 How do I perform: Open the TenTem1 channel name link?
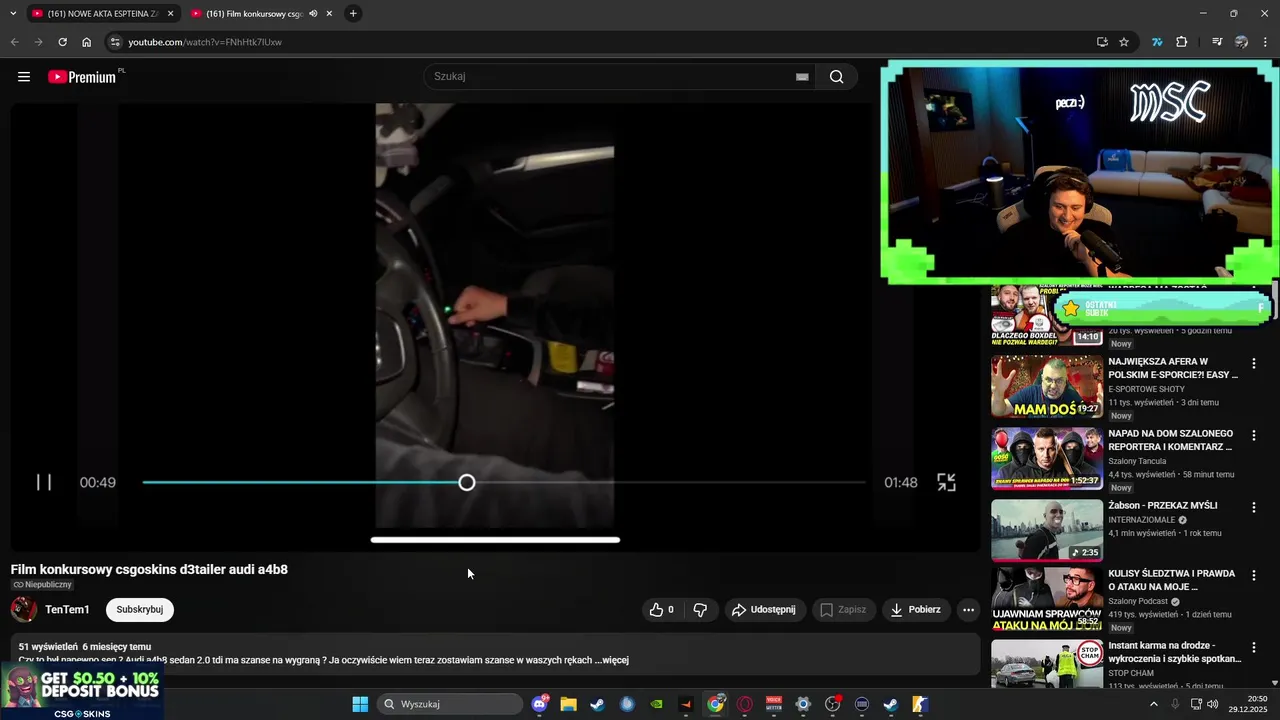point(67,610)
